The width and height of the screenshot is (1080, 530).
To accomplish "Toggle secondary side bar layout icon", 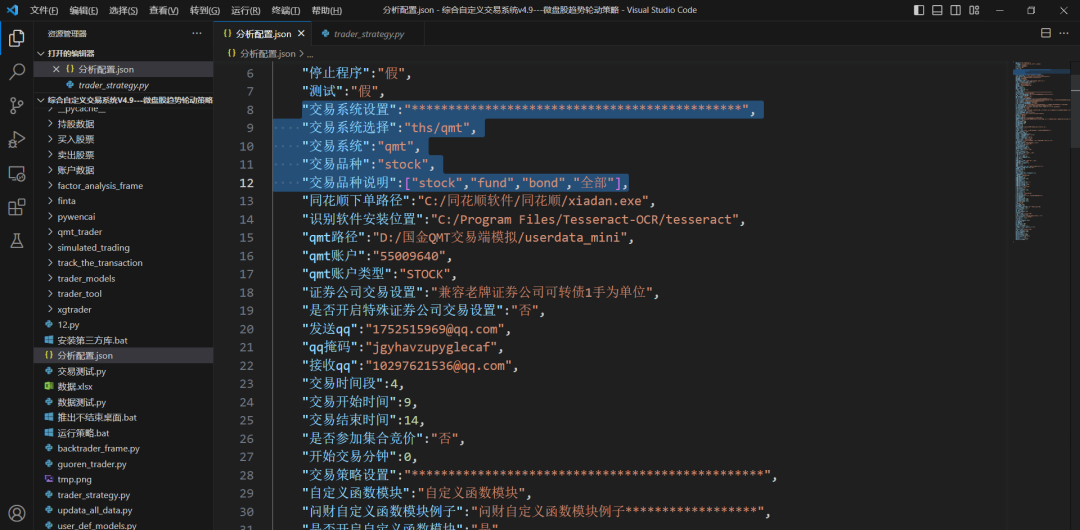I will tap(956, 10).
